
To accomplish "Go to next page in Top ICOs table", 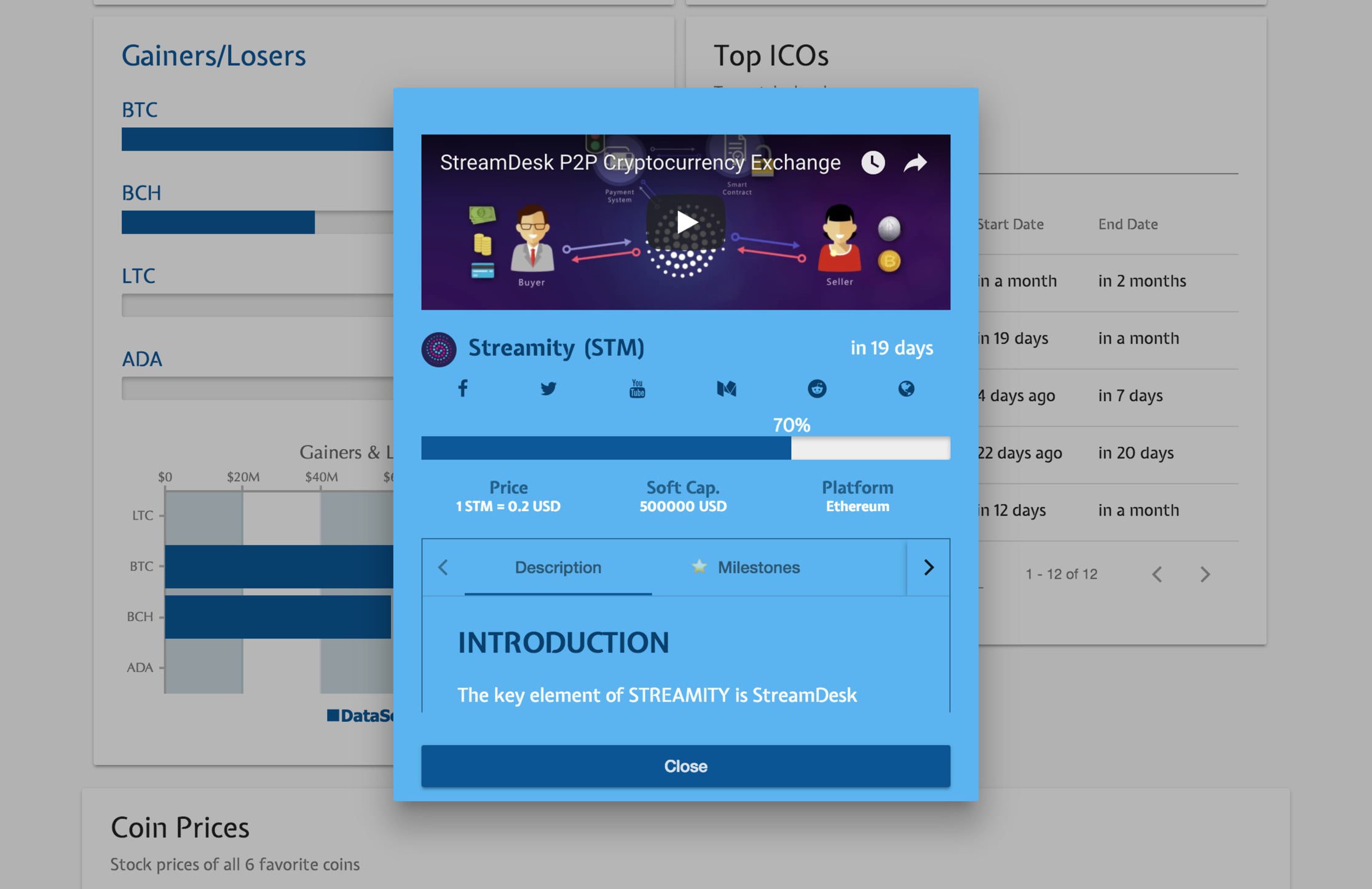I will pyautogui.click(x=1205, y=574).
